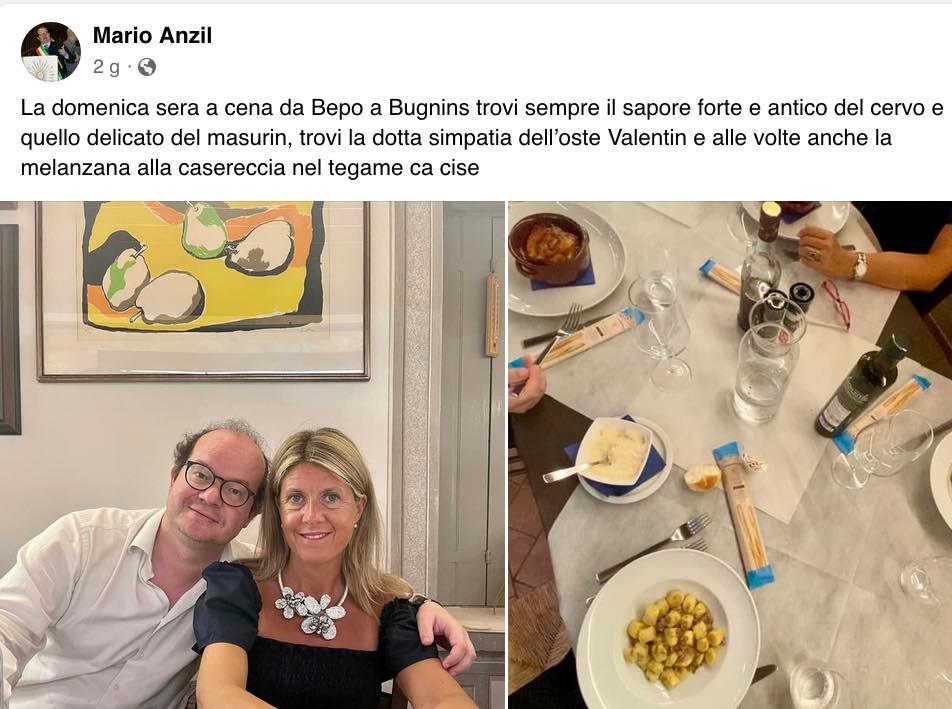This screenshot has height=709, width=952.
Task: Open the post via its "2 g" timestamp
Action: coord(106,67)
